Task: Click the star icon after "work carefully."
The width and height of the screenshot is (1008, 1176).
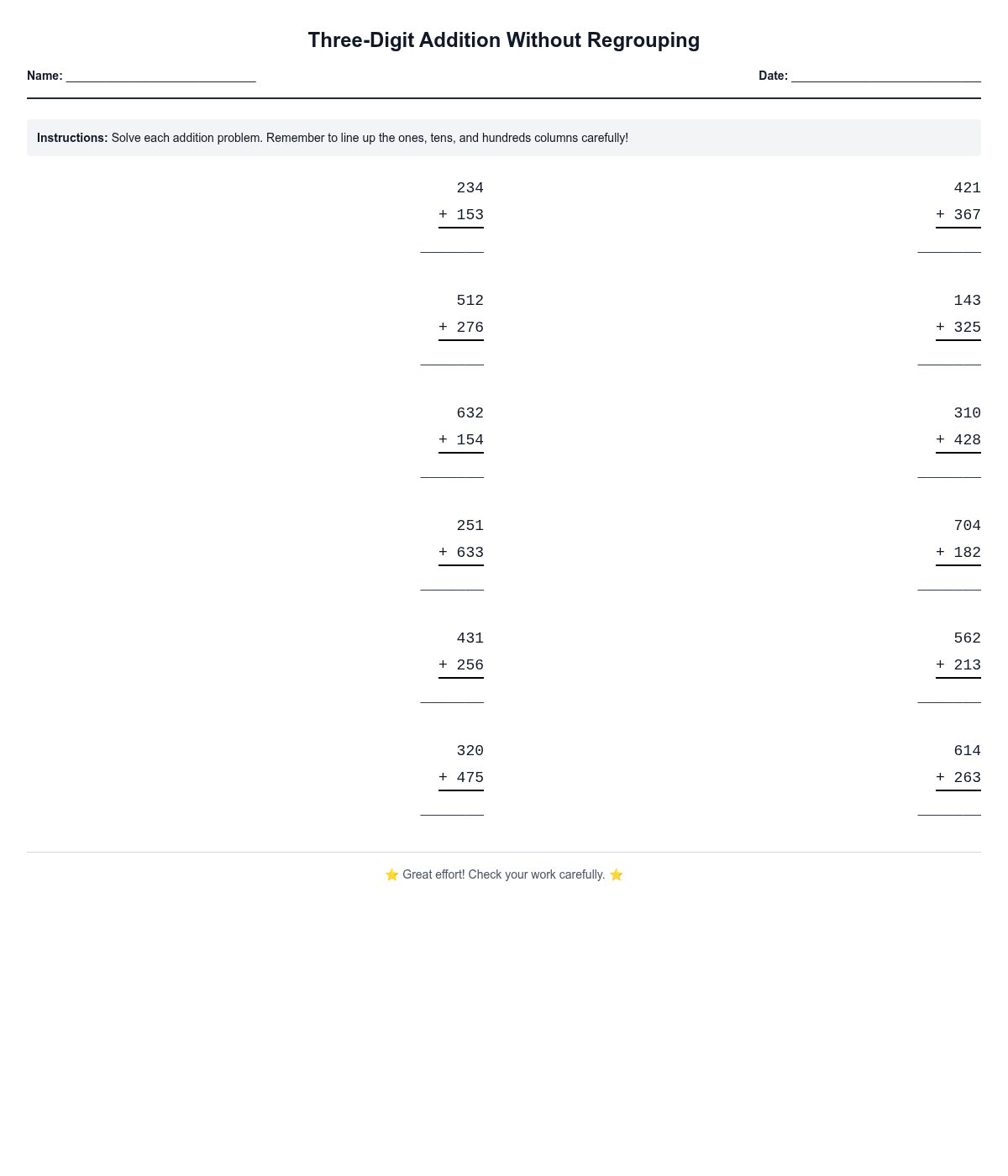Action: point(617,875)
